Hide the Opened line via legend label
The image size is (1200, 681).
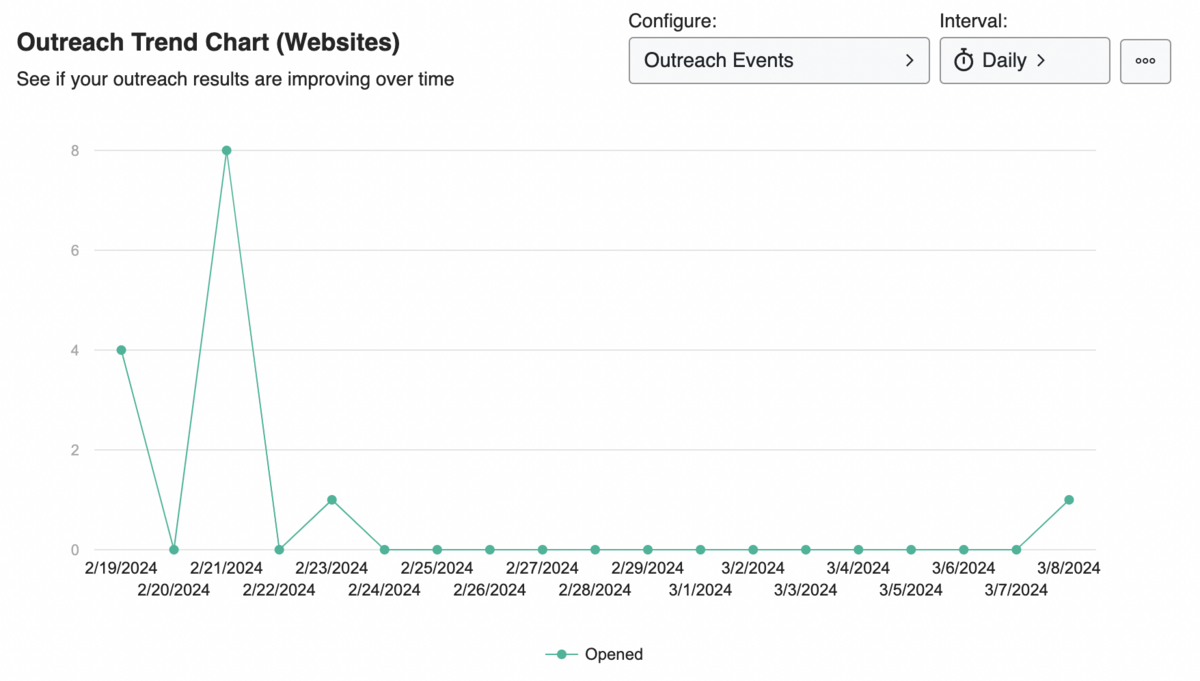pyautogui.click(x=613, y=654)
